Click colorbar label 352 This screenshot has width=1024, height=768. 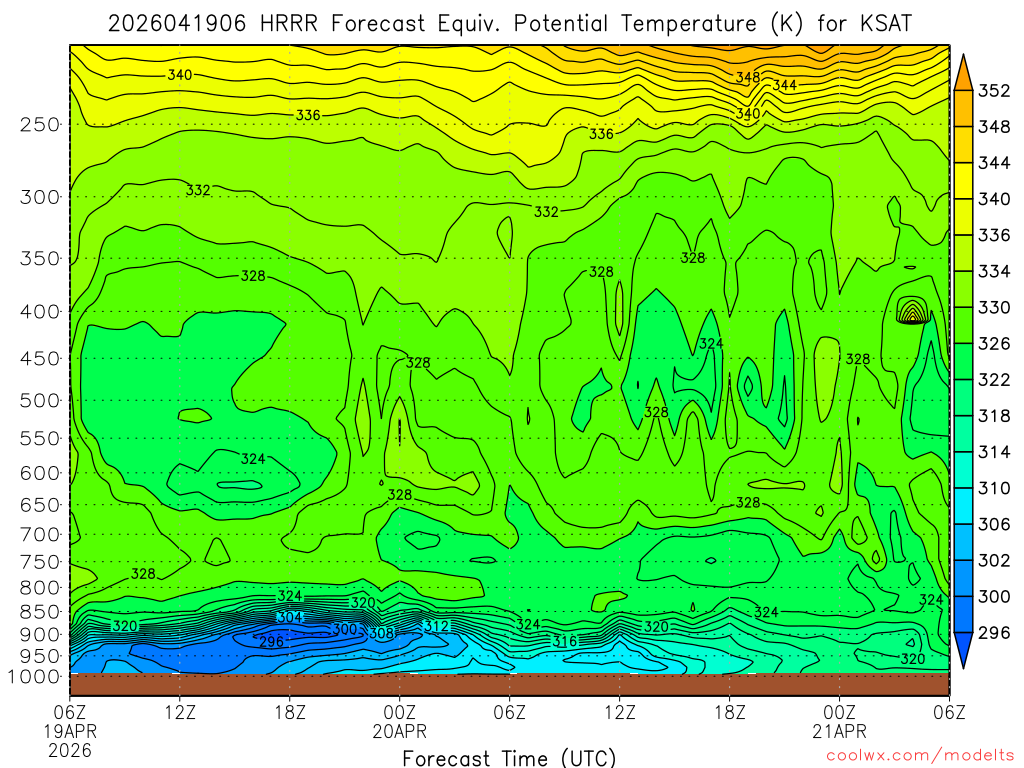click(993, 91)
